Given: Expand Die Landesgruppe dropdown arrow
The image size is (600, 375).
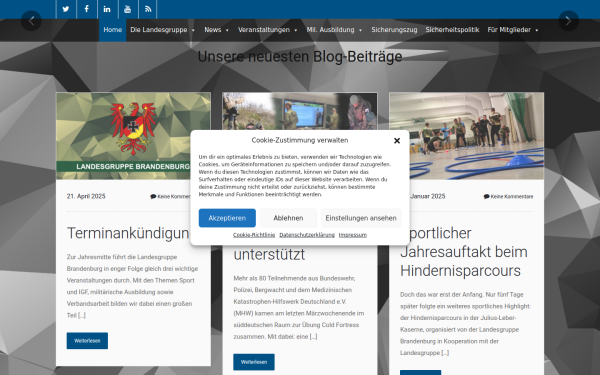Looking at the screenshot, I should 193,30.
